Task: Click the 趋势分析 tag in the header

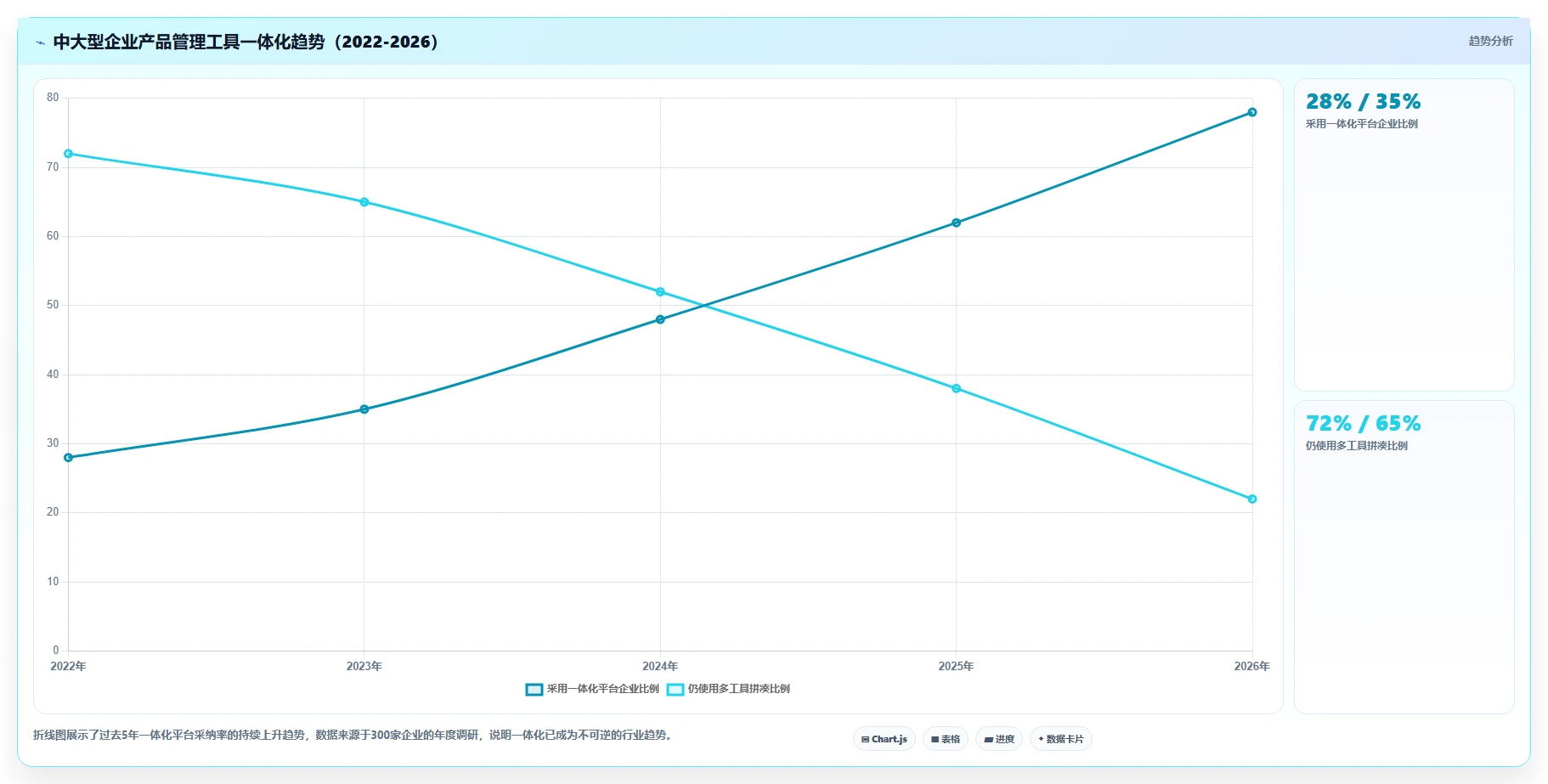Action: pos(1490,41)
